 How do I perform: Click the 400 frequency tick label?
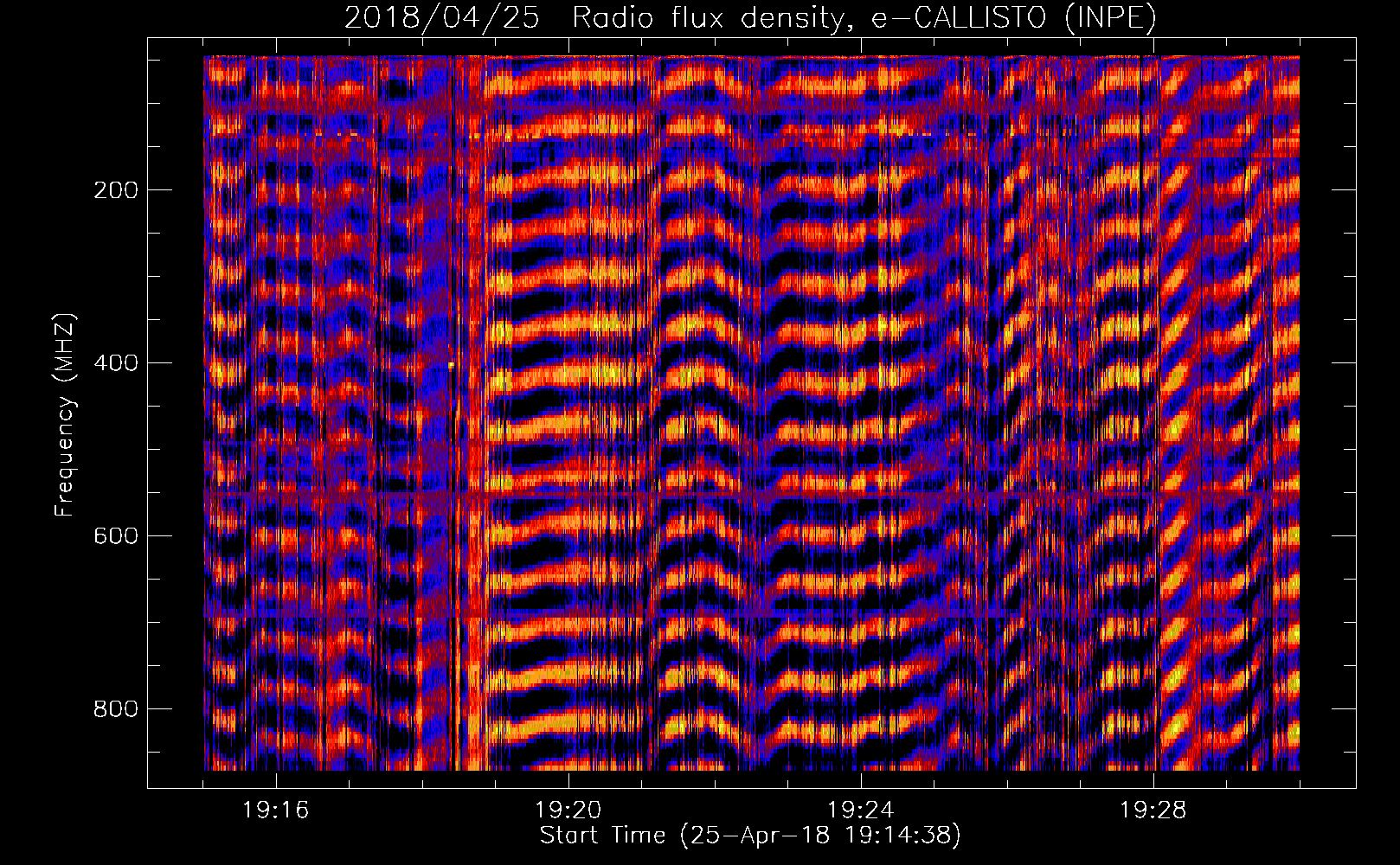116,363
